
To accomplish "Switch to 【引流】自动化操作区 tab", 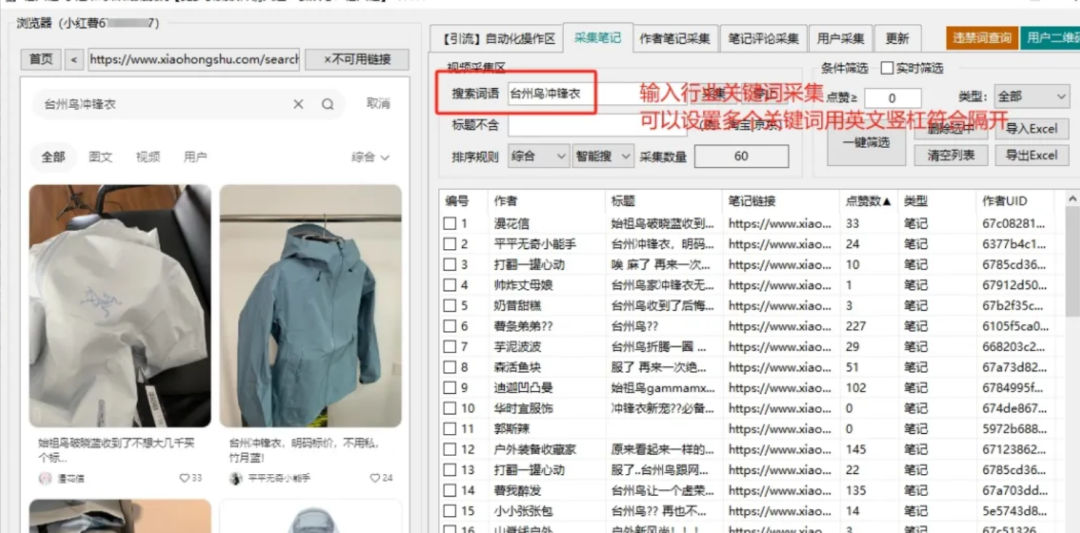I will click(495, 39).
